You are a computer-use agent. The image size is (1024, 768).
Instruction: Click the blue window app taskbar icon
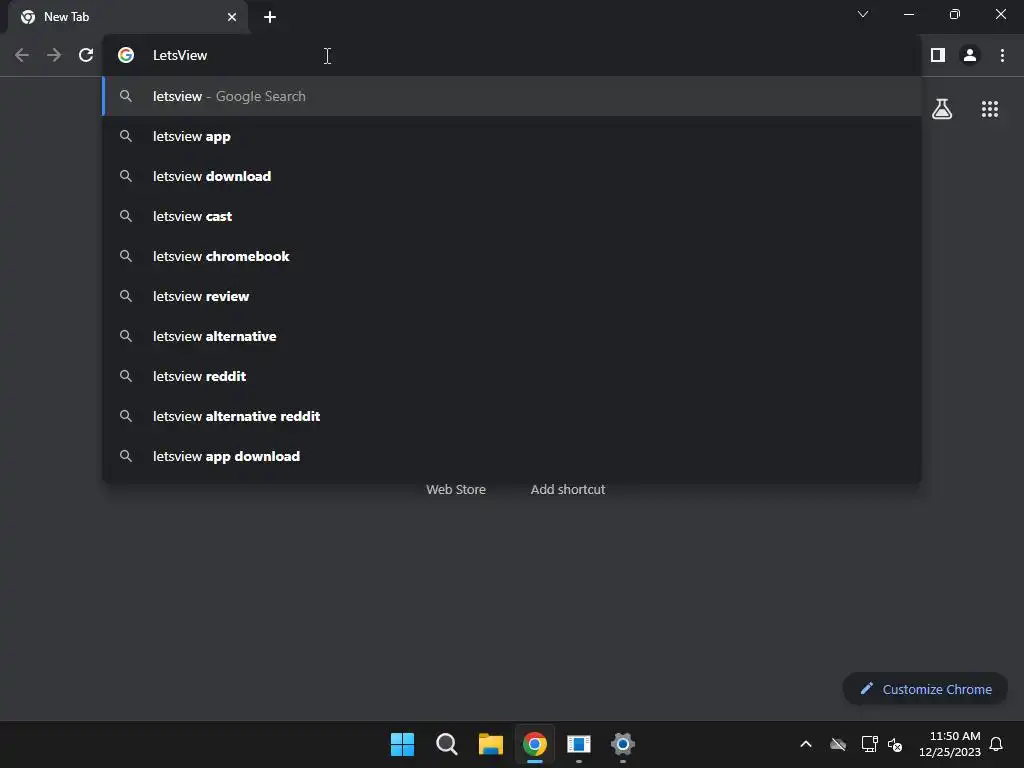[x=579, y=744]
